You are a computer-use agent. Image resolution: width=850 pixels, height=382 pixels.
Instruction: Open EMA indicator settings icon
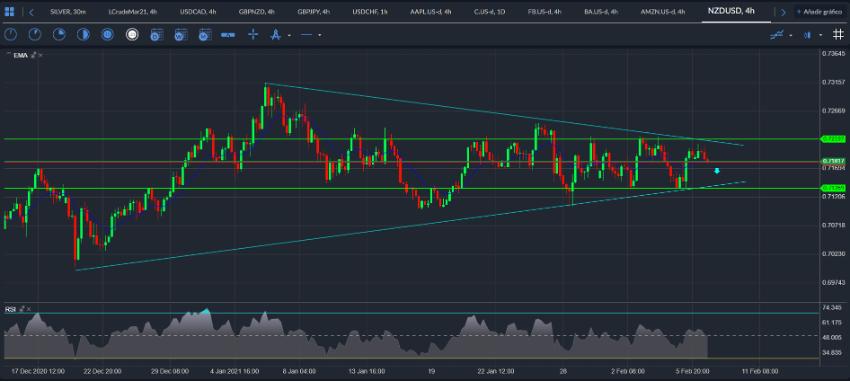[x=34, y=55]
